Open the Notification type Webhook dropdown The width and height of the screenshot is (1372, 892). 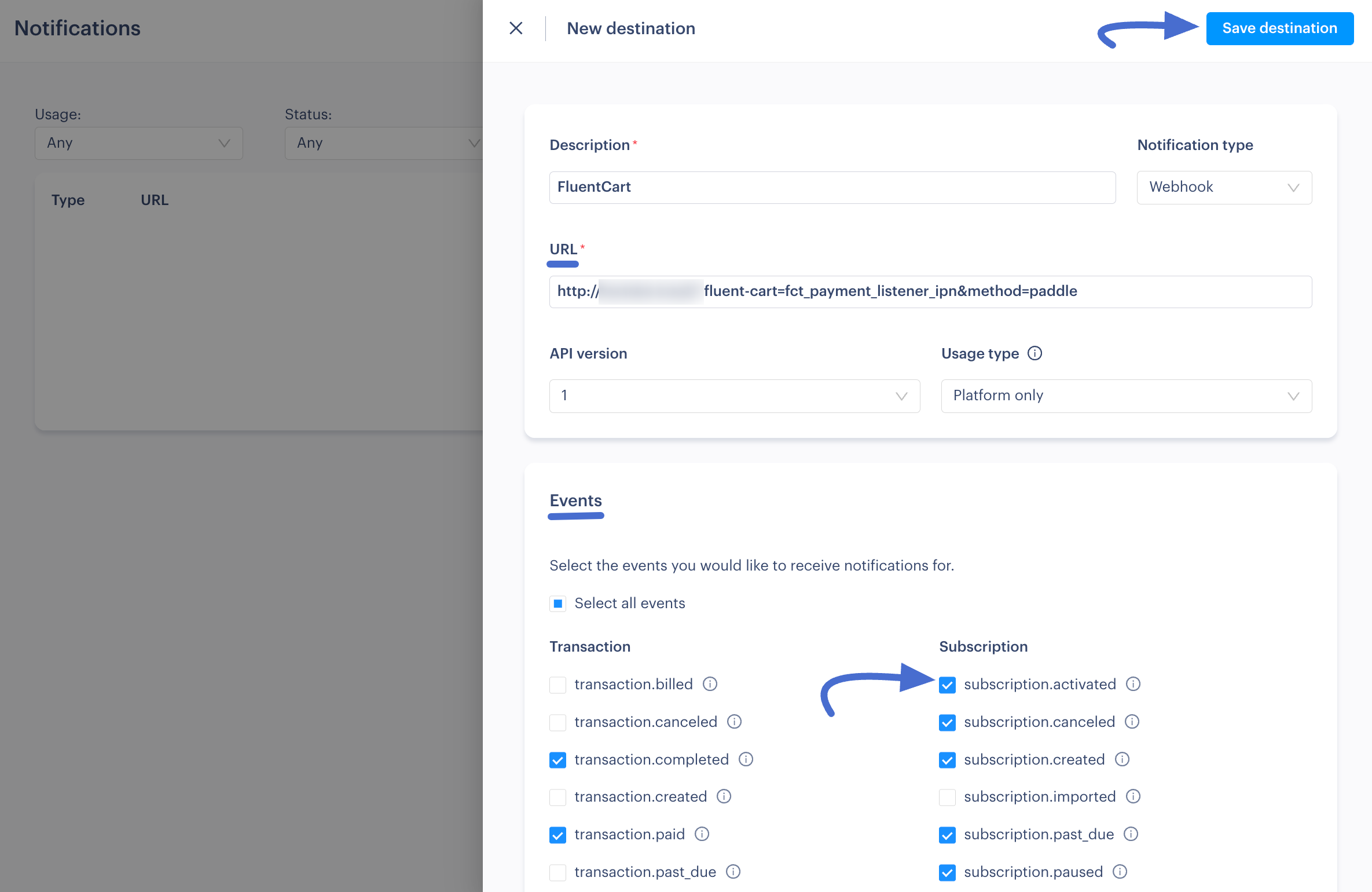(x=1224, y=187)
